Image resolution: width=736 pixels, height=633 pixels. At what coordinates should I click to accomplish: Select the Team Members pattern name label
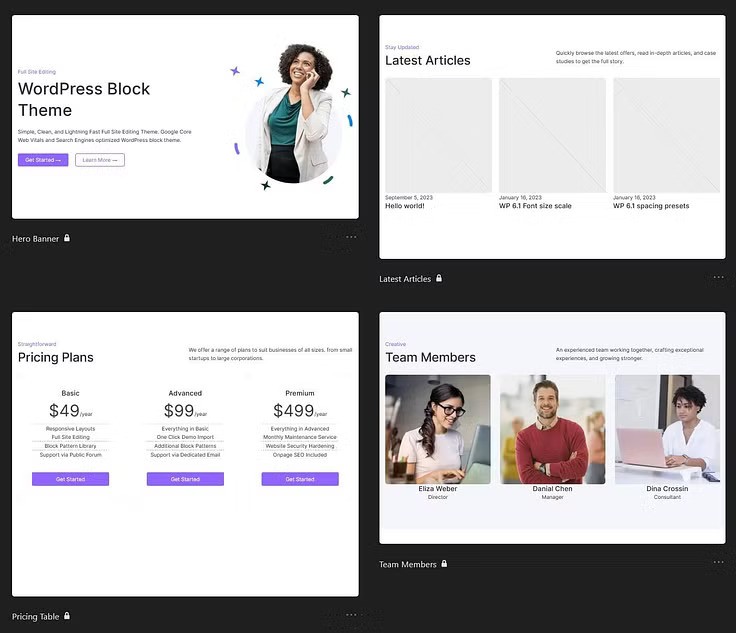408,564
